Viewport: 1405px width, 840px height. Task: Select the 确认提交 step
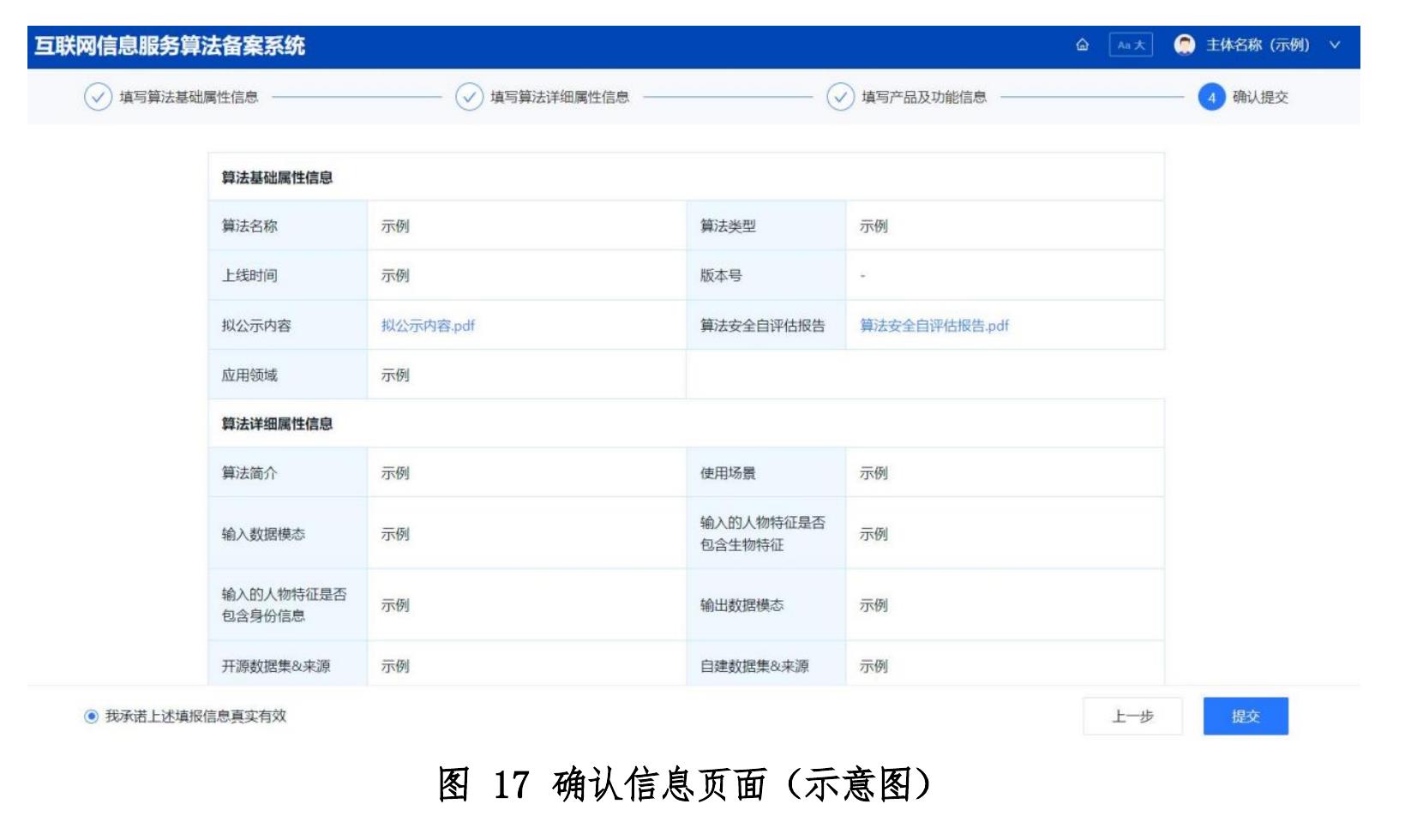pos(1260,97)
